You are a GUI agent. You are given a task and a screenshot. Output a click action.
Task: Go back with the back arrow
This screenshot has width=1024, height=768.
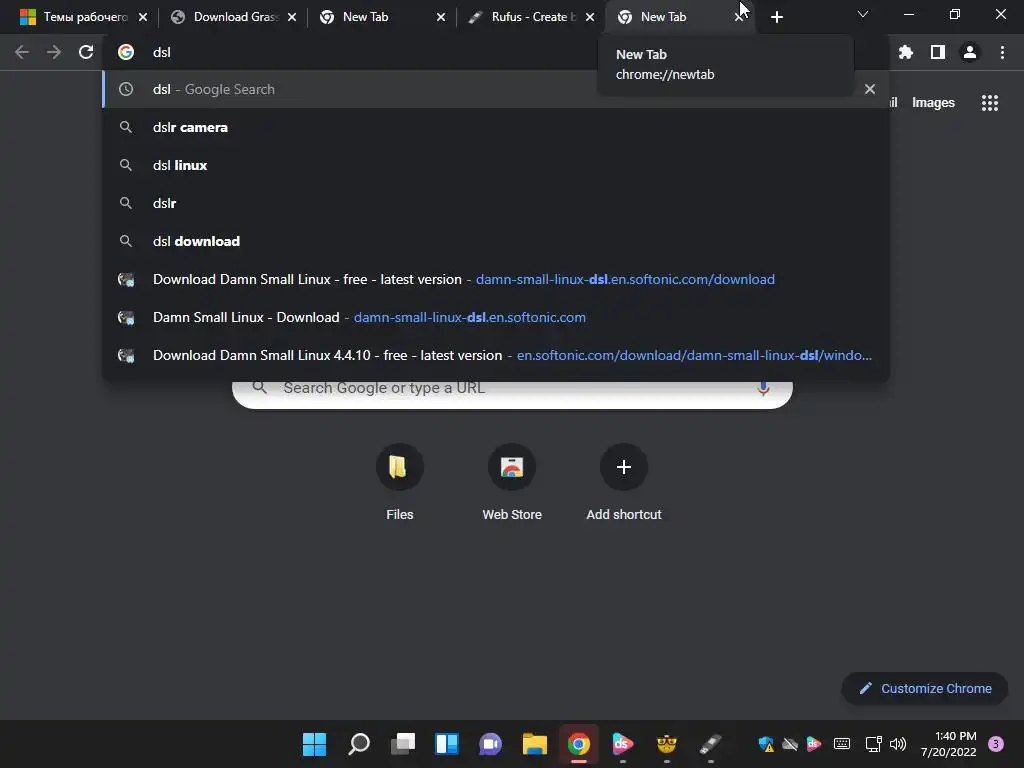point(22,52)
